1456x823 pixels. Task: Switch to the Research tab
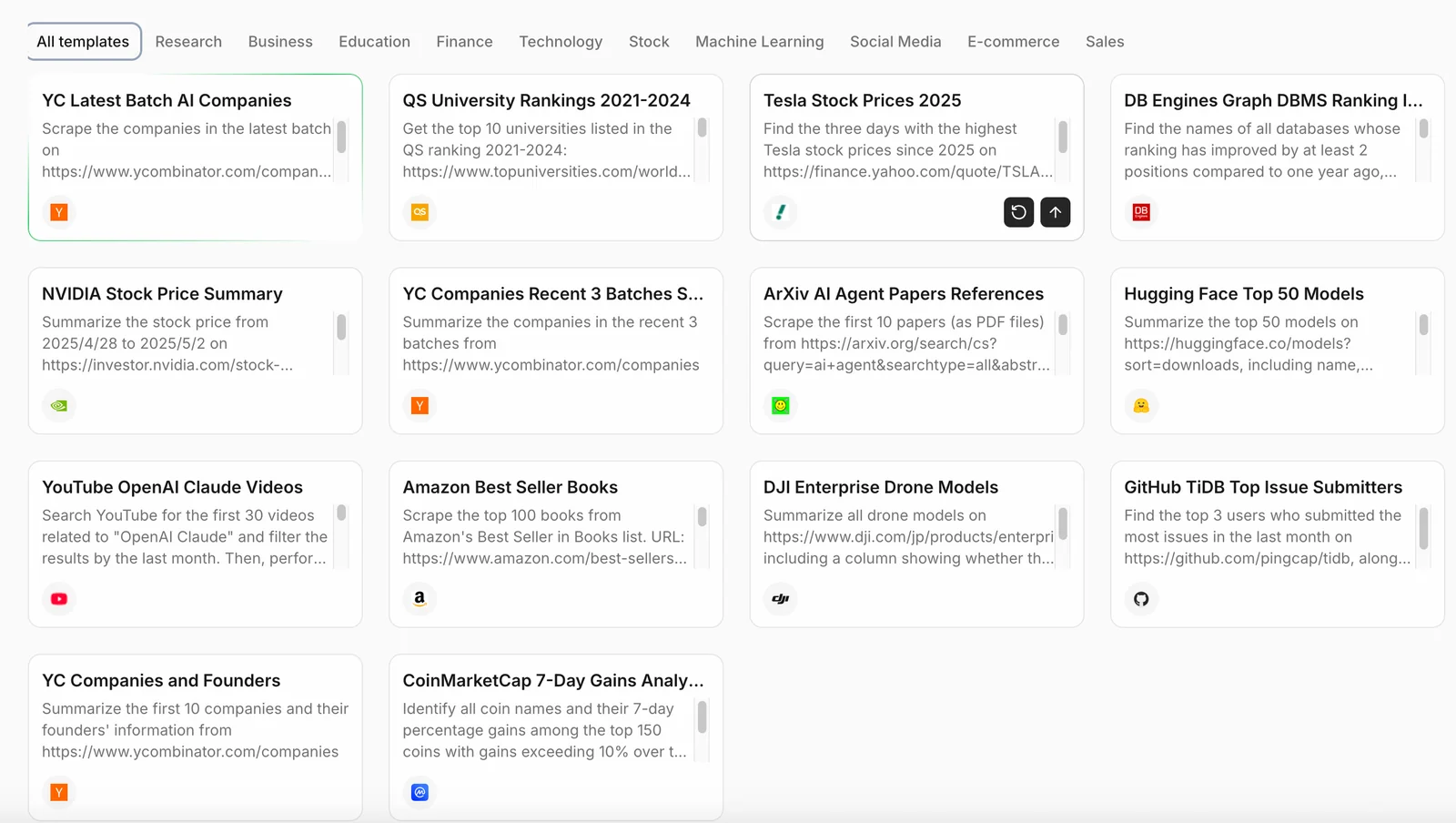(x=188, y=42)
